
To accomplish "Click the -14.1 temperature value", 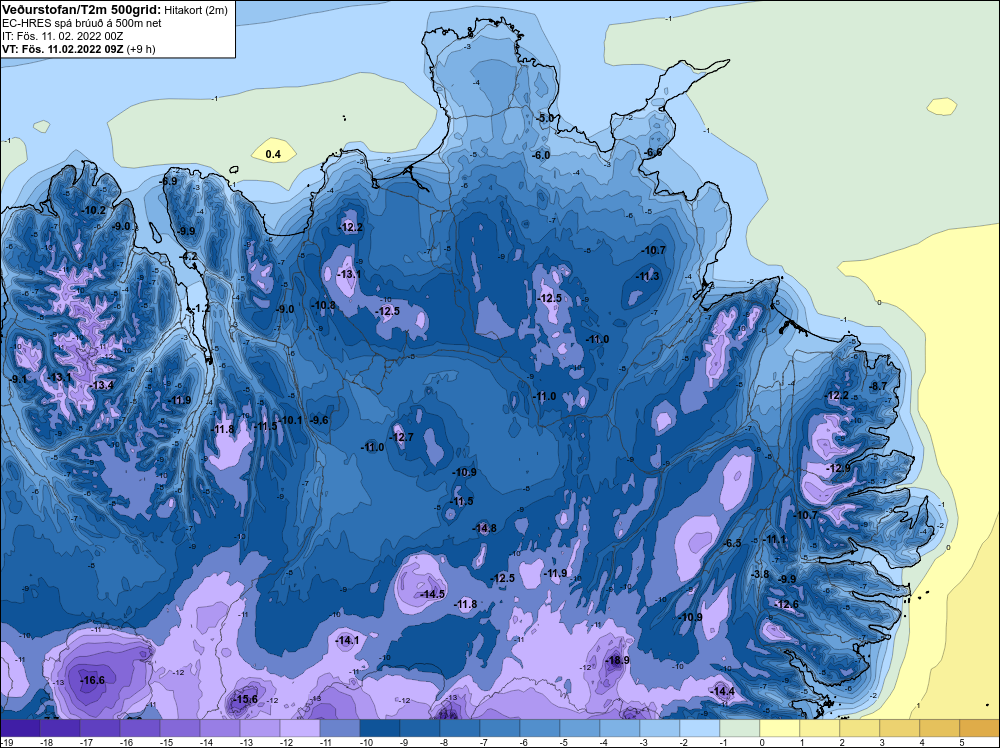I will (347, 640).
